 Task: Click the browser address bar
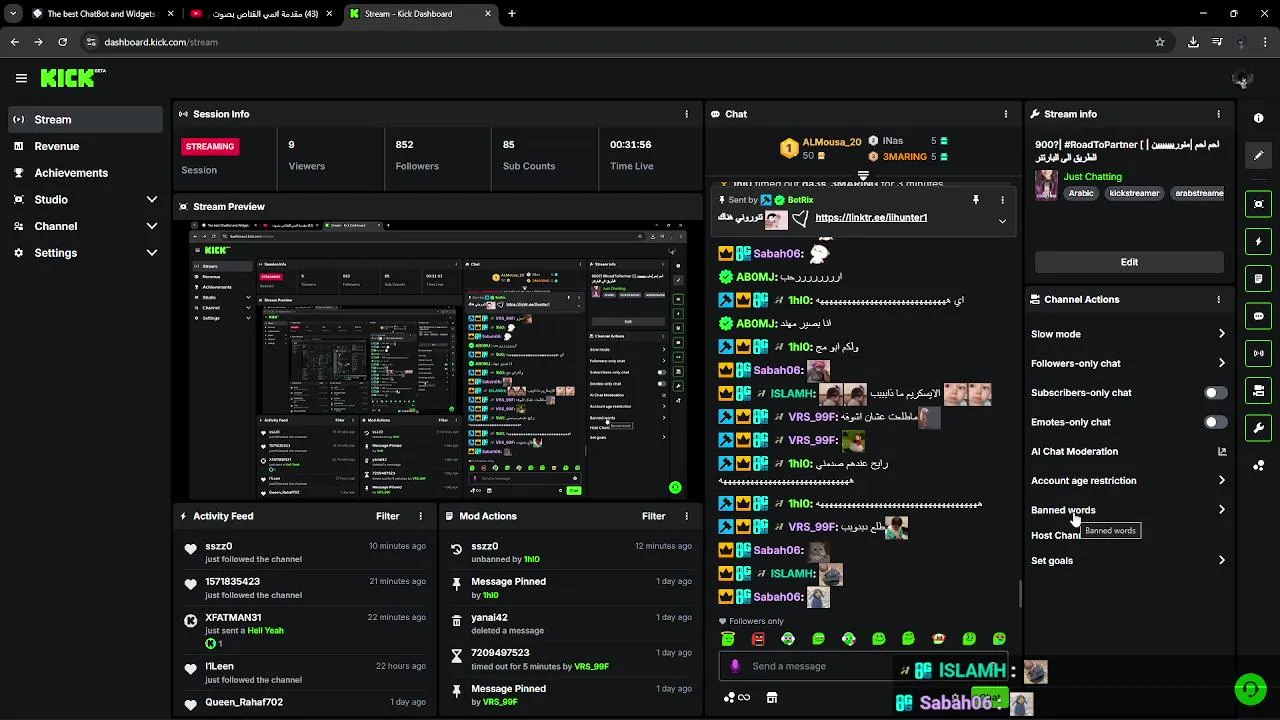click(620, 42)
